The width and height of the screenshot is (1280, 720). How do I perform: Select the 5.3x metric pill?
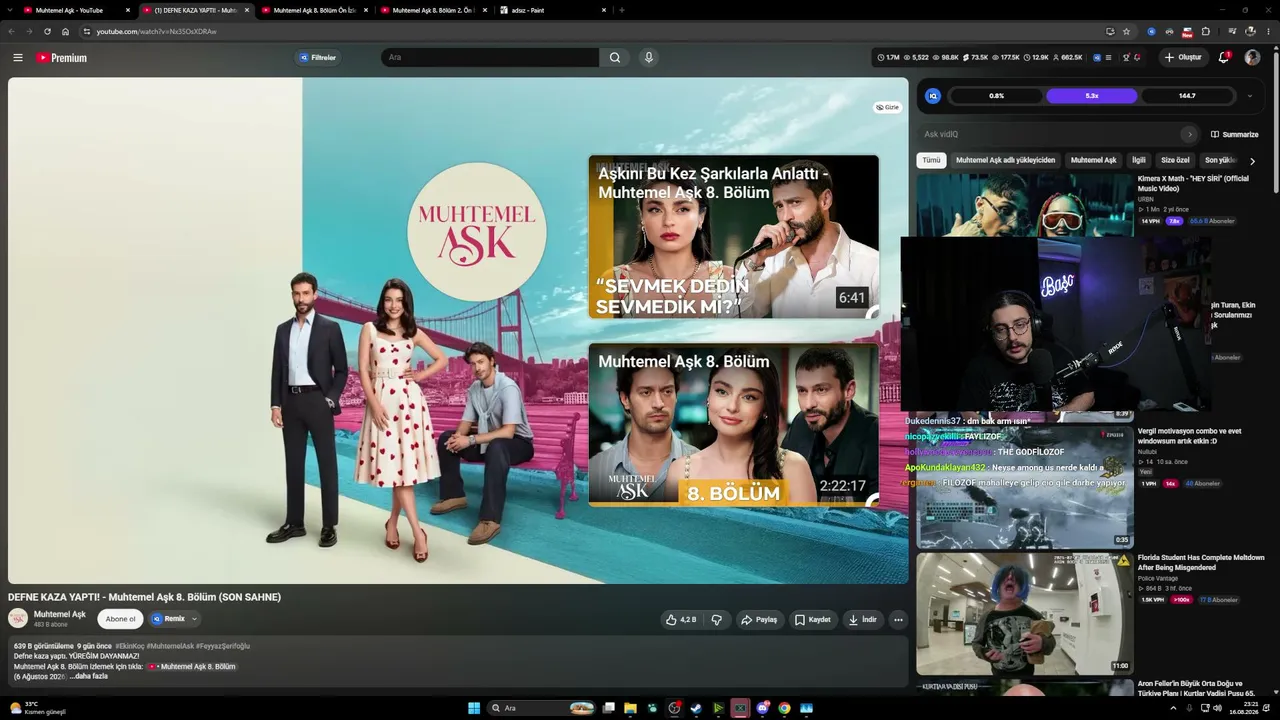coord(1092,96)
